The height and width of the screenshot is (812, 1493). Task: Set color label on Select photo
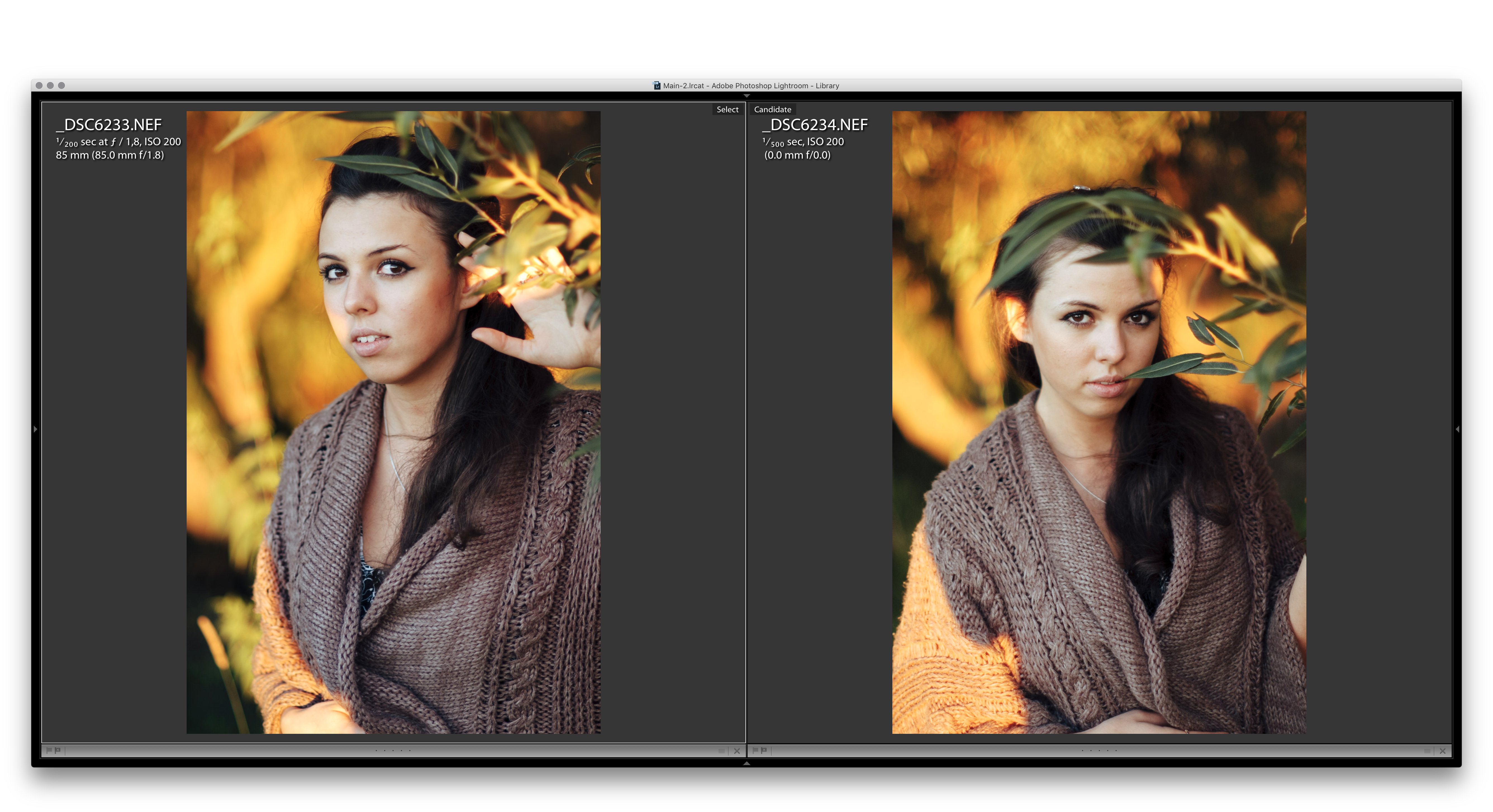(x=722, y=751)
